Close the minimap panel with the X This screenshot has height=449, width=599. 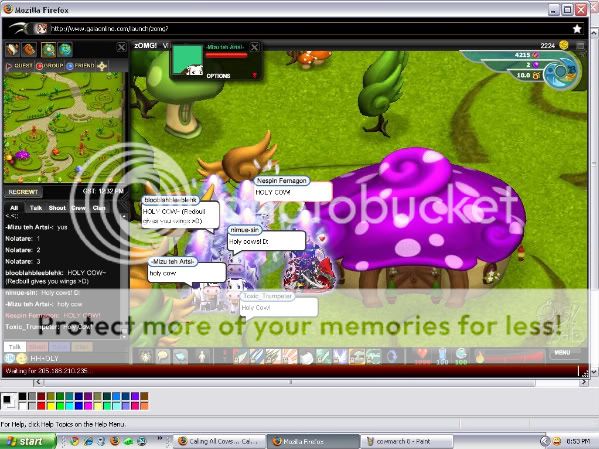[121, 47]
